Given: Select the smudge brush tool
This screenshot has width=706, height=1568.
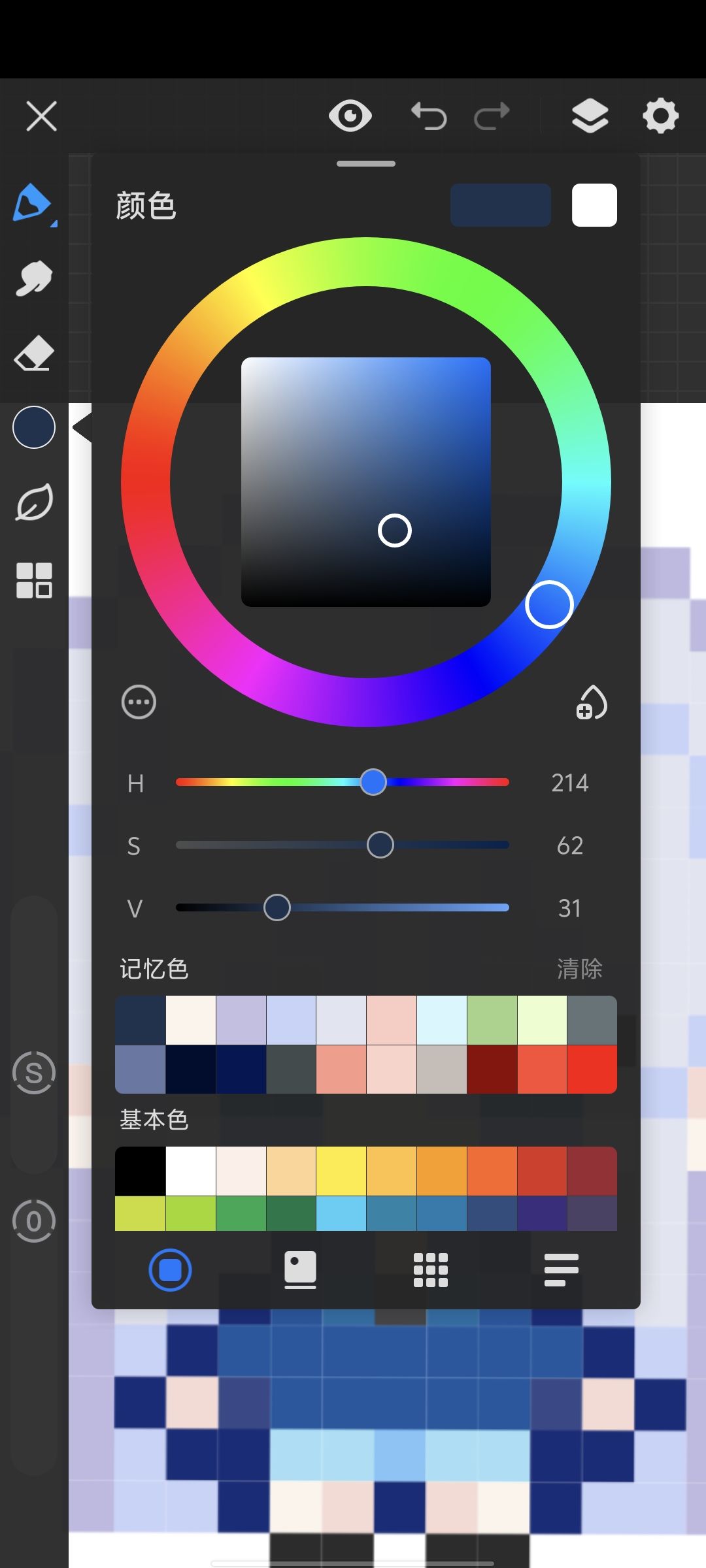Looking at the screenshot, I should coord(33,278).
